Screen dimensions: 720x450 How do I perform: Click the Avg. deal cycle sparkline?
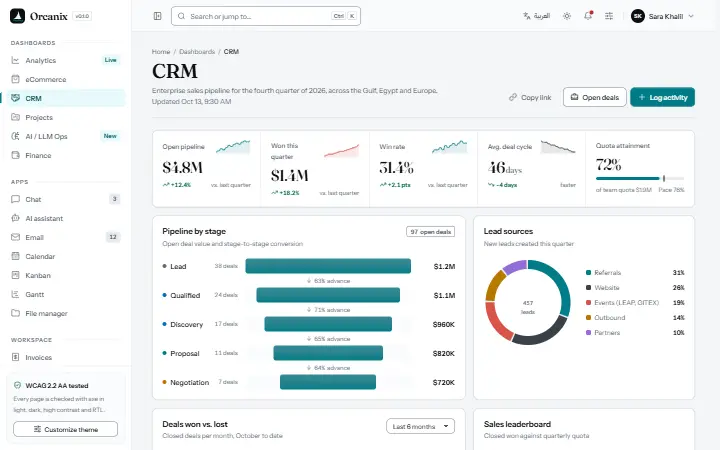pyautogui.click(x=558, y=147)
